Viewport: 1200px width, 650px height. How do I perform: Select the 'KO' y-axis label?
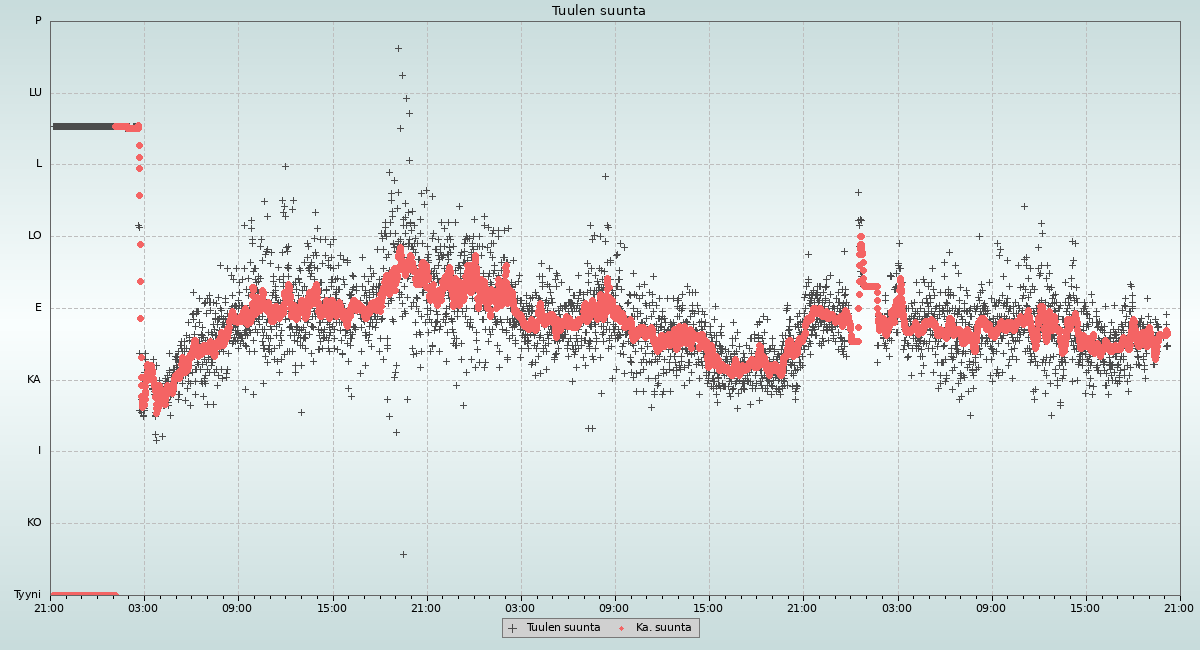tap(34, 522)
